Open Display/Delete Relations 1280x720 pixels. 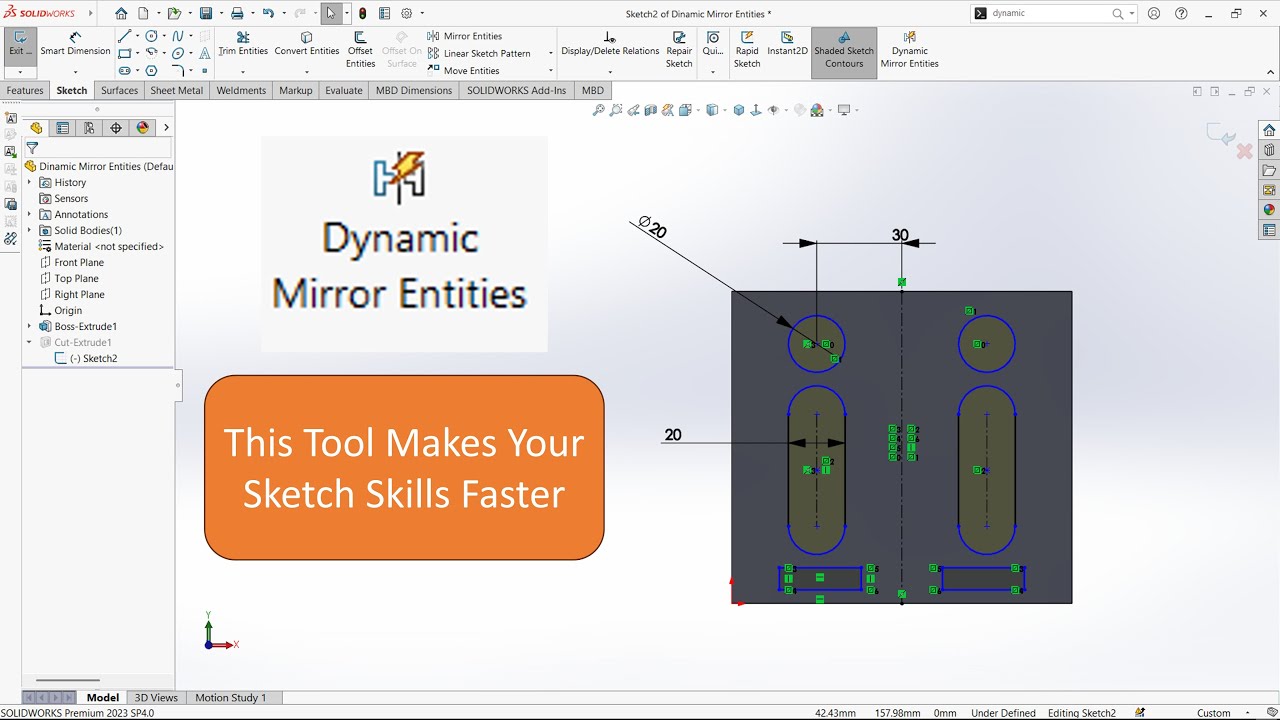click(610, 44)
